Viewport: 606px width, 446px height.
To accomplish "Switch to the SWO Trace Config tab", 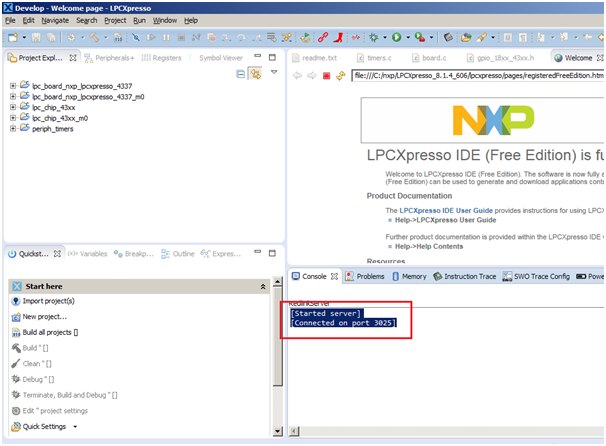I will [x=536, y=276].
